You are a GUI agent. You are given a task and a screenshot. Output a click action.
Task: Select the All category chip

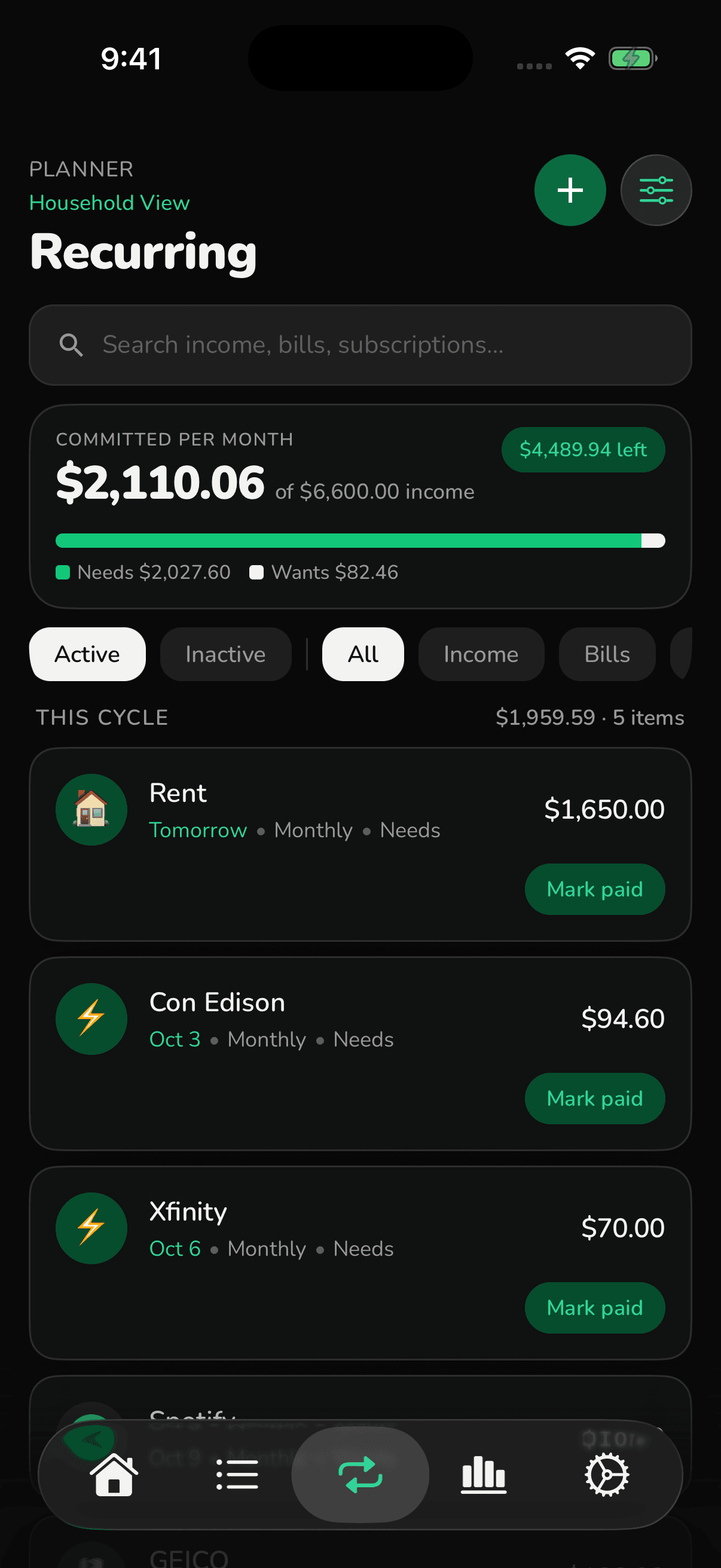pyautogui.click(x=363, y=654)
